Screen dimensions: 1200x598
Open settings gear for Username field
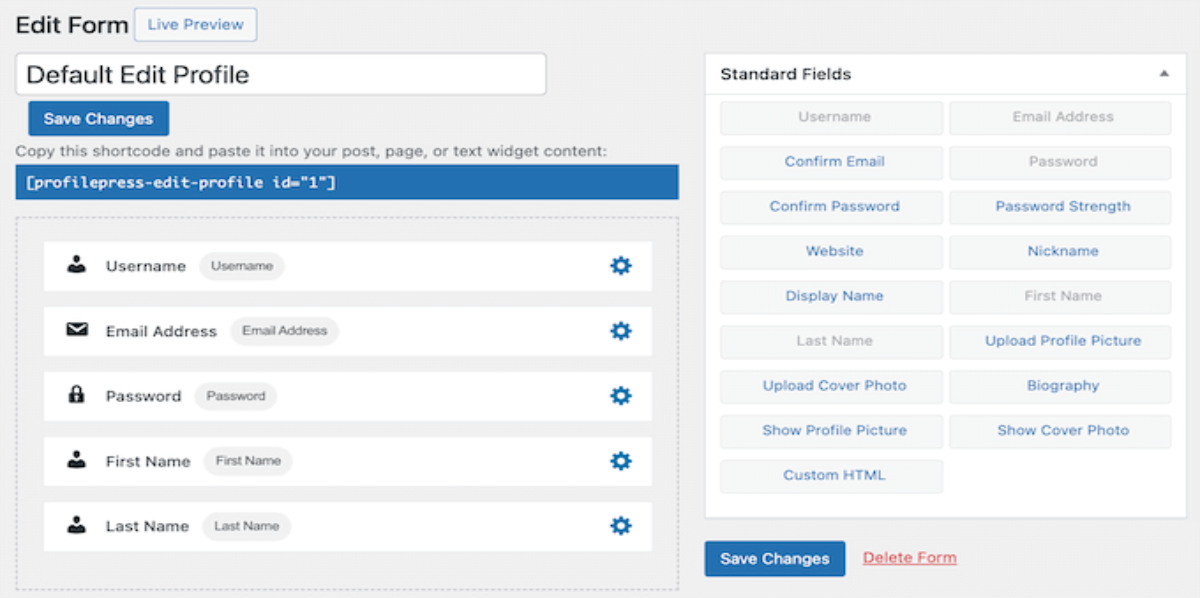[x=621, y=266]
